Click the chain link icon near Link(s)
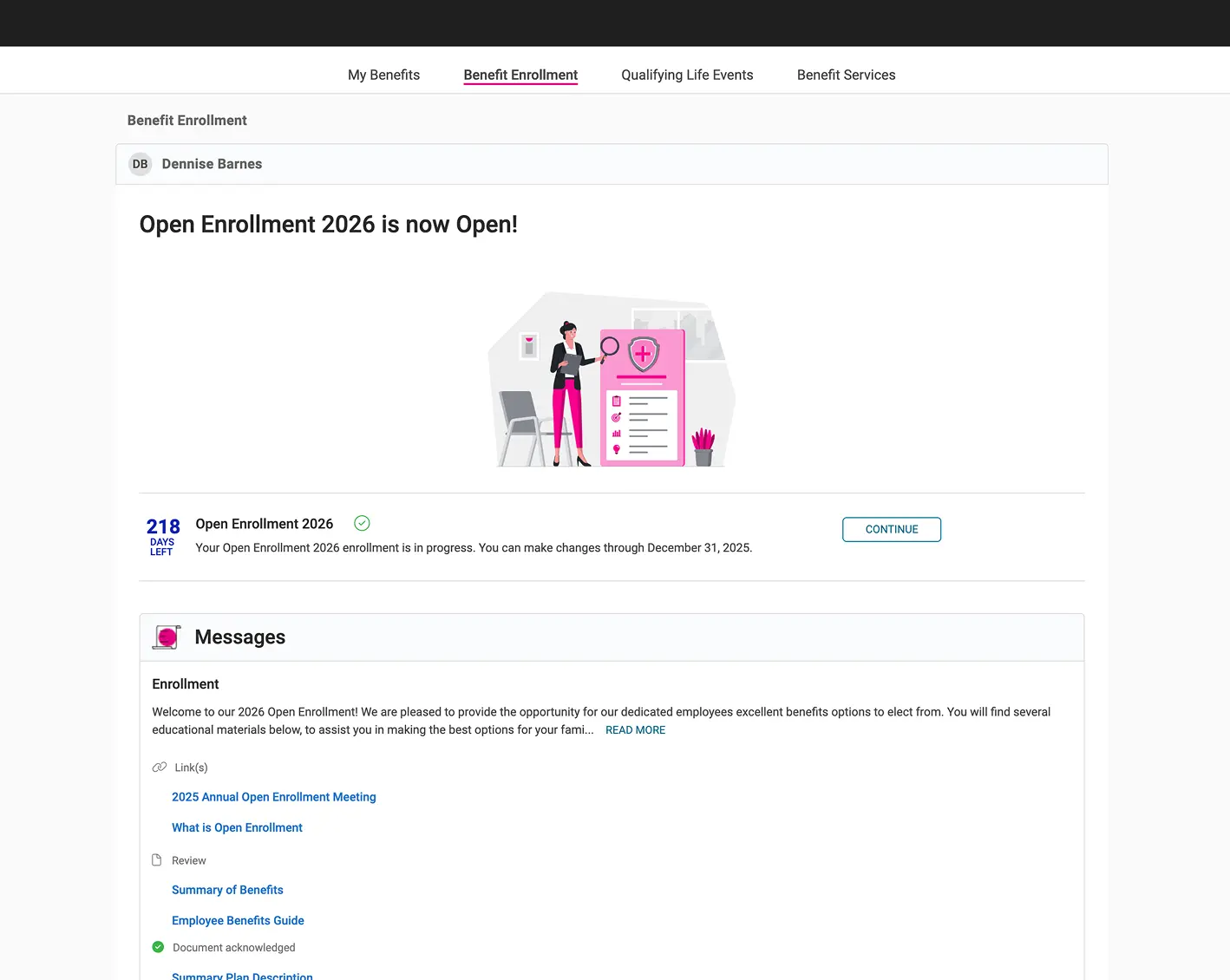The height and width of the screenshot is (980, 1230). (160, 767)
